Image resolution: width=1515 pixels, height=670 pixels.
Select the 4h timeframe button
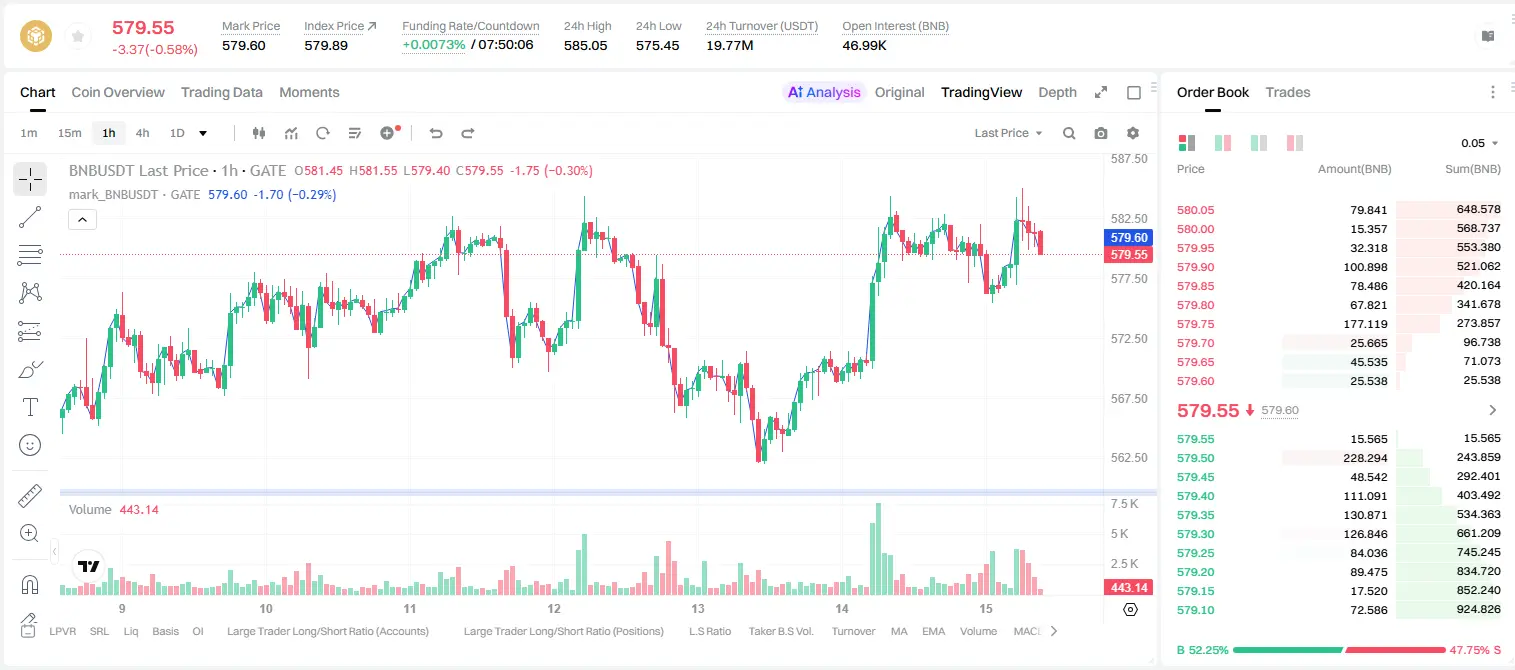tap(143, 133)
